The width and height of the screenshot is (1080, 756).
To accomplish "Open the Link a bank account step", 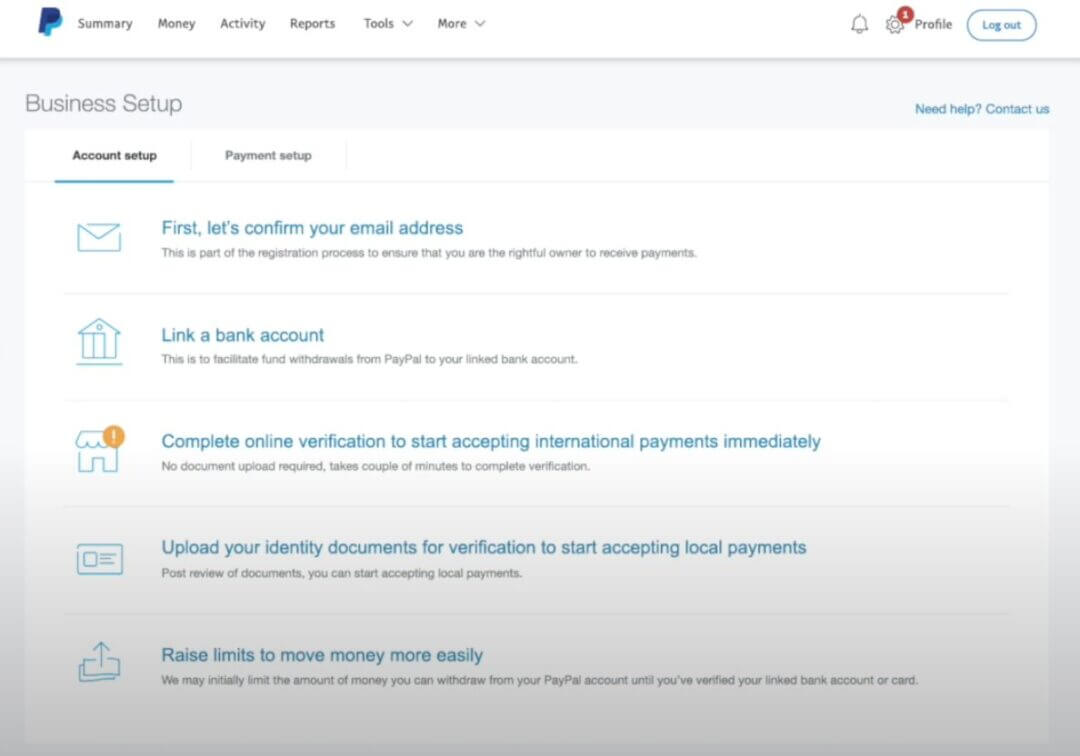I will [242, 335].
